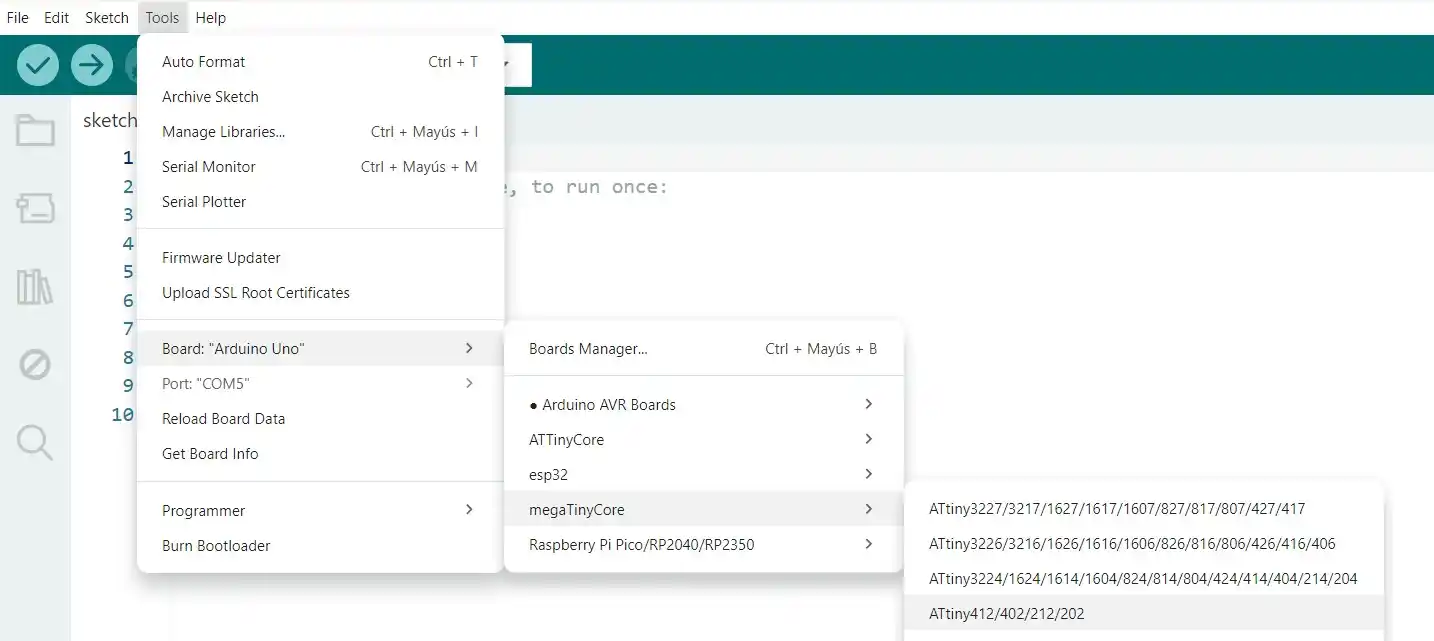The width and height of the screenshot is (1434, 641).
Task: Select ATtiny3224/1624/1614/1604 board group
Action: (1144, 579)
